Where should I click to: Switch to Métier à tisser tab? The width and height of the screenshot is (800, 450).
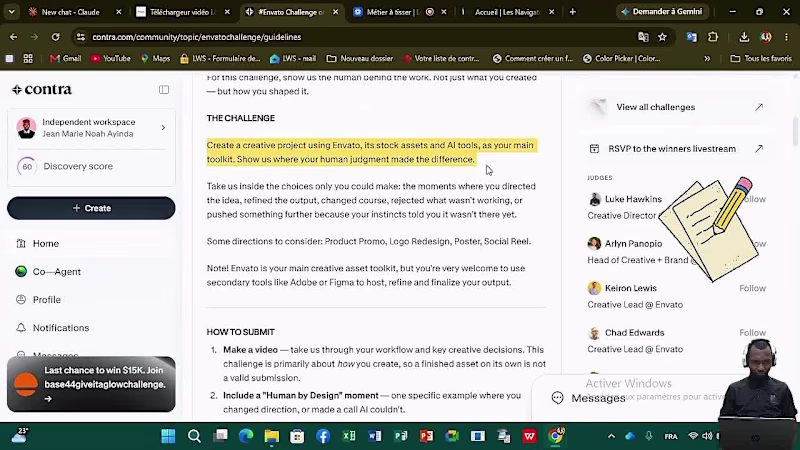(x=393, y=12)
